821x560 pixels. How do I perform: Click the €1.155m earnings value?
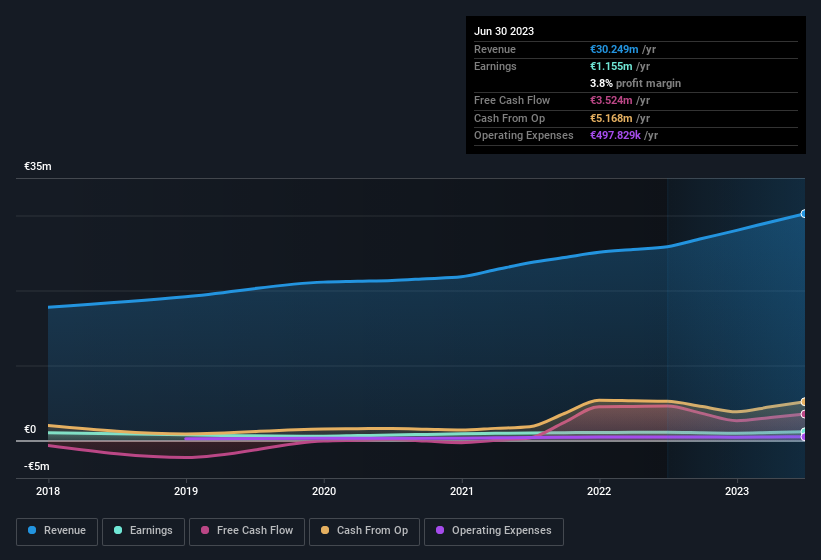611,66
